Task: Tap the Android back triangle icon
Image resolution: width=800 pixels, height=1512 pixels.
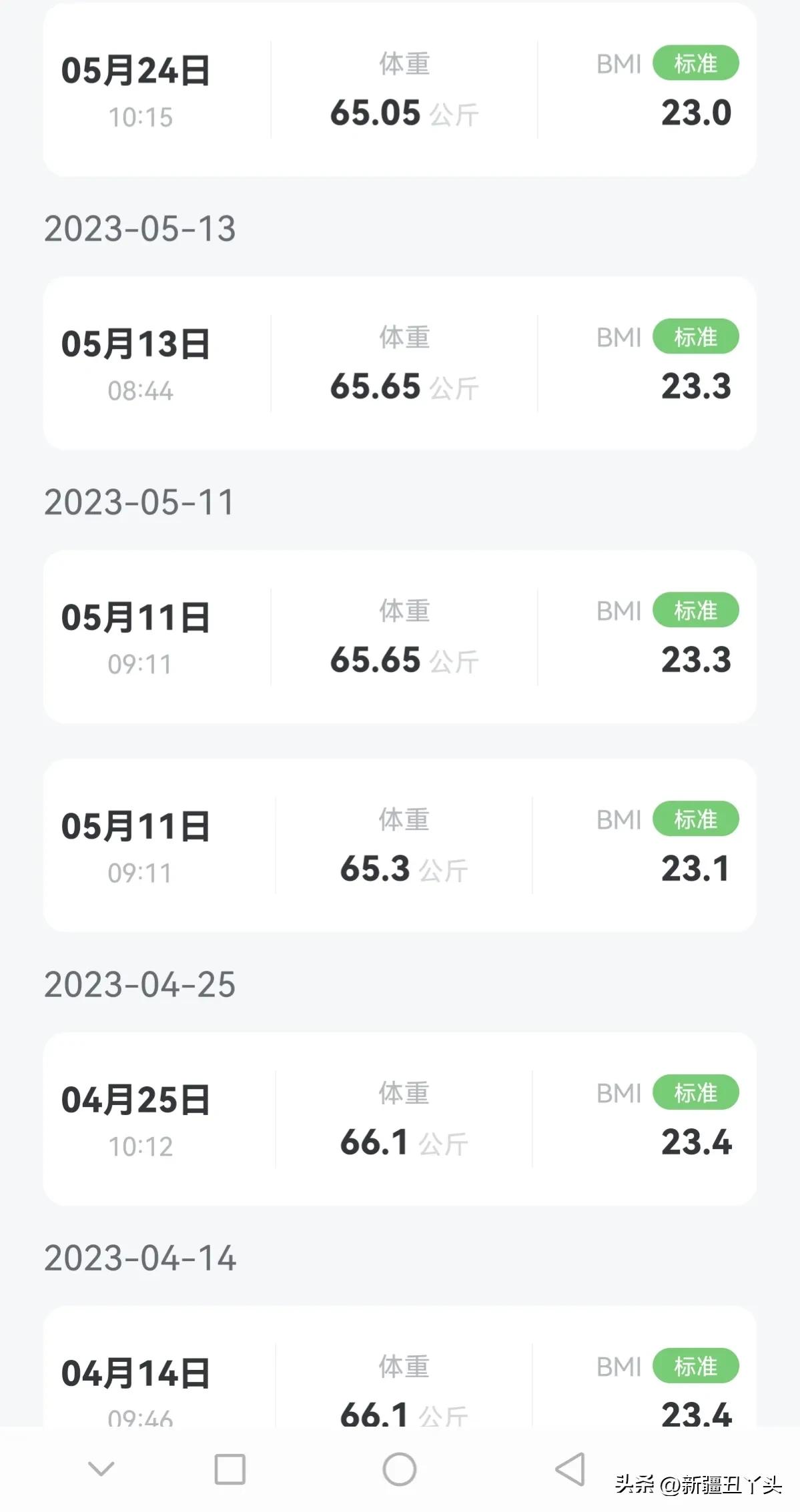Action: click(x=570, y=1469)
